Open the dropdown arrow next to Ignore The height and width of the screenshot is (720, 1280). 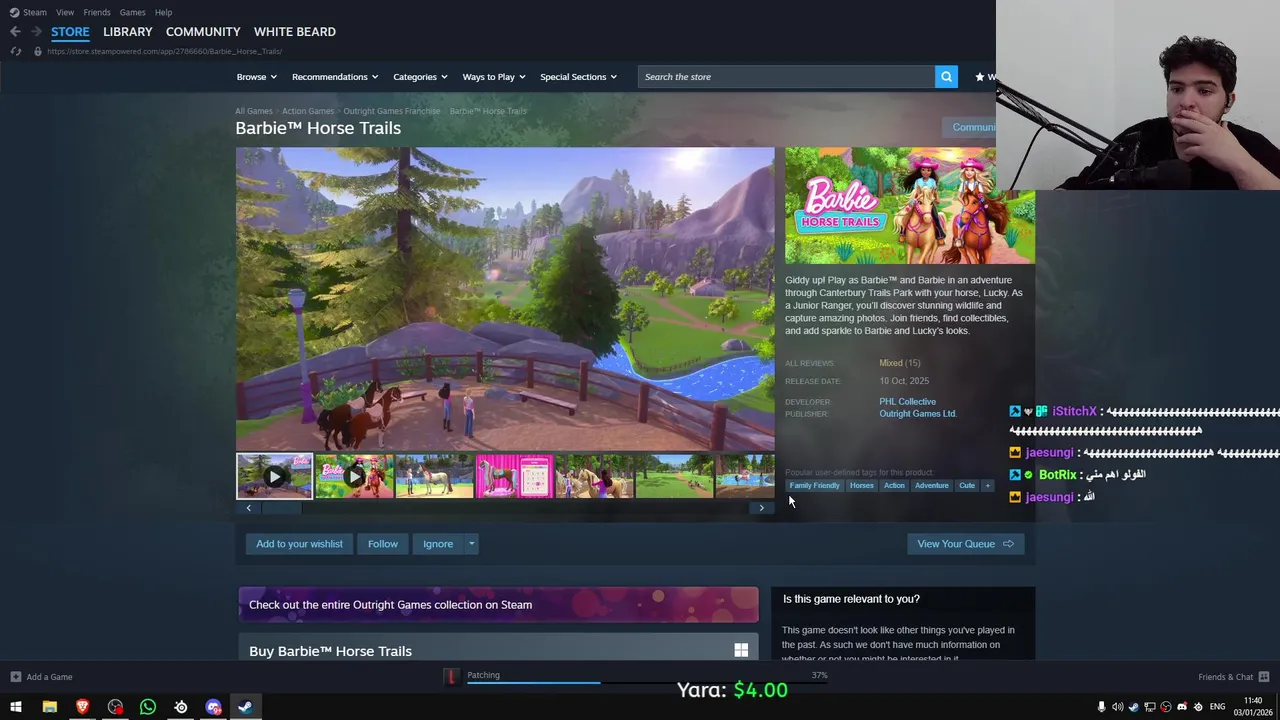click(471, 544)
